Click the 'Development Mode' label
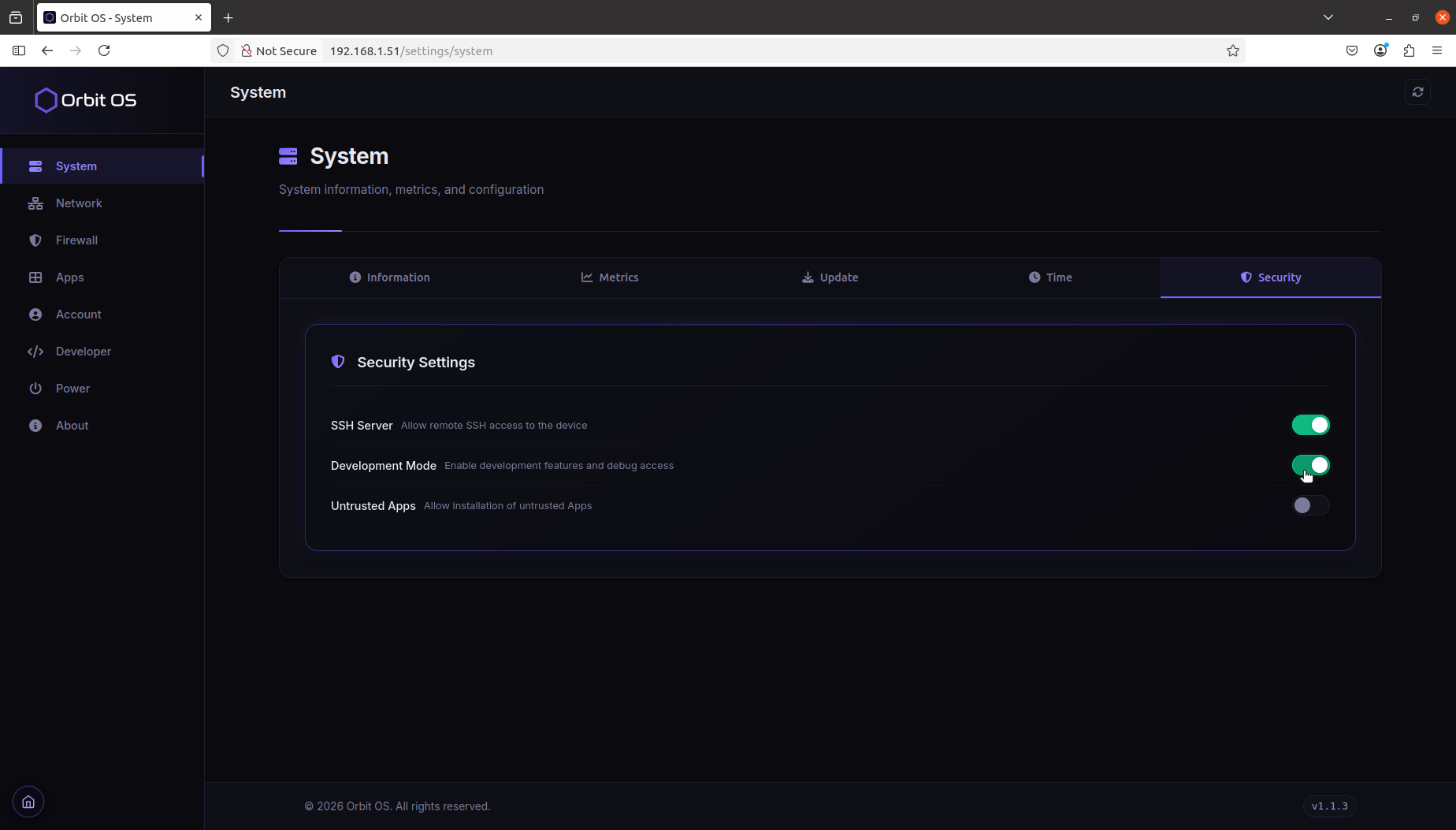1456x830 pixels. (384, 465)
